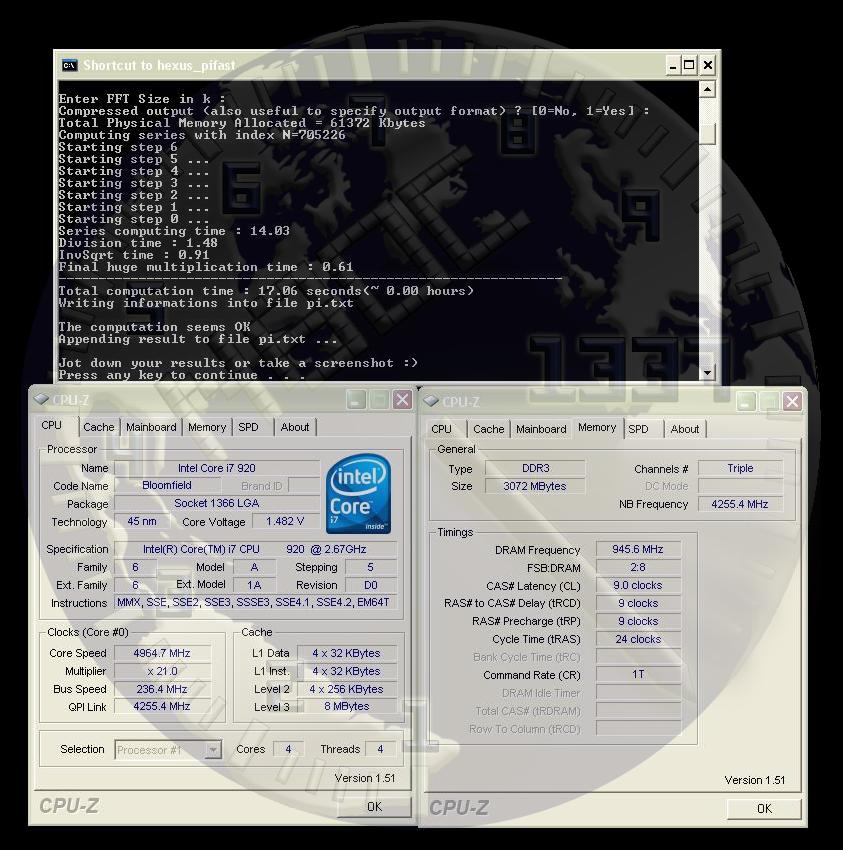Click the Series computing time 14.03 line

[x=174, y=231]
